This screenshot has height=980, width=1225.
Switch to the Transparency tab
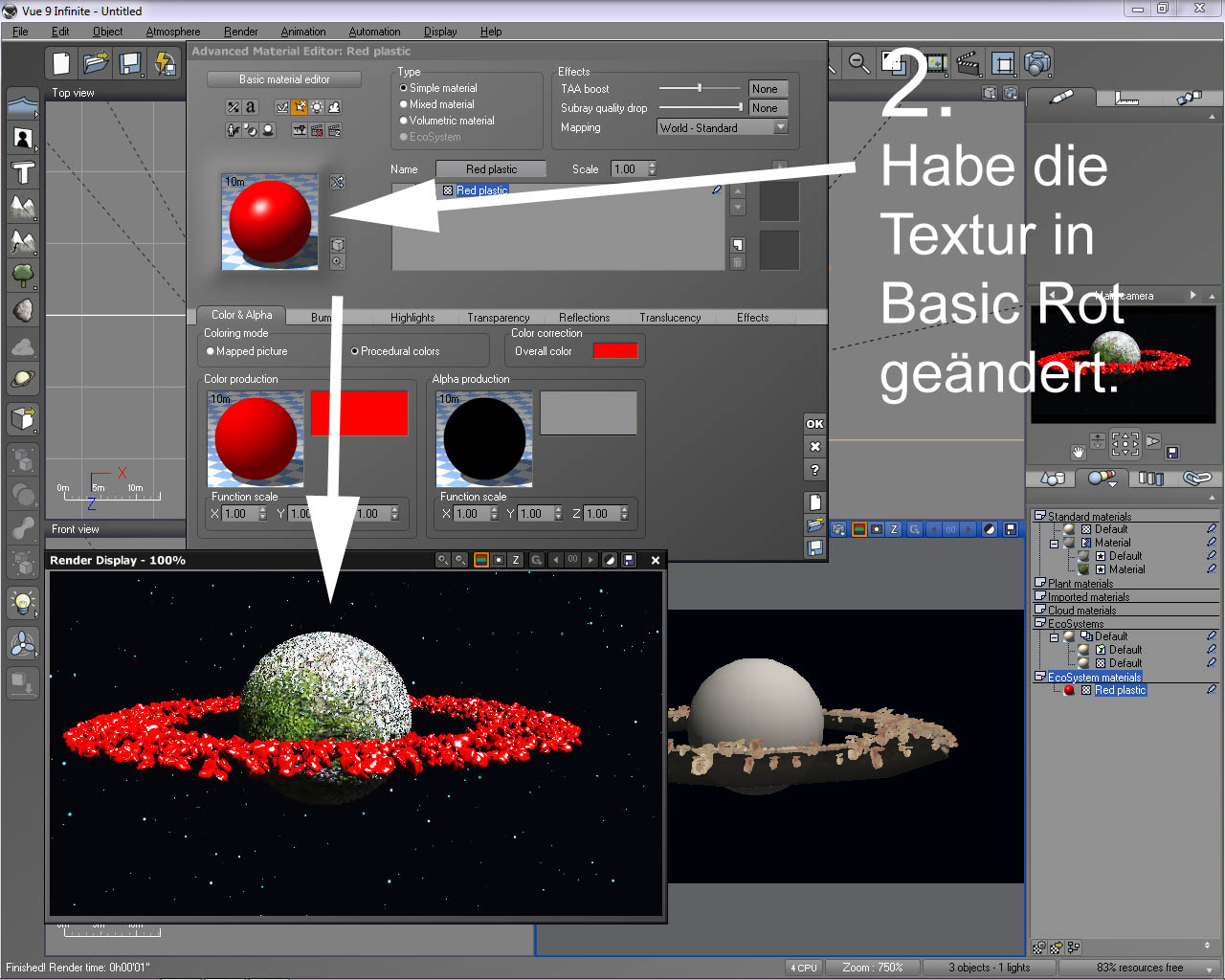(499, 318)
